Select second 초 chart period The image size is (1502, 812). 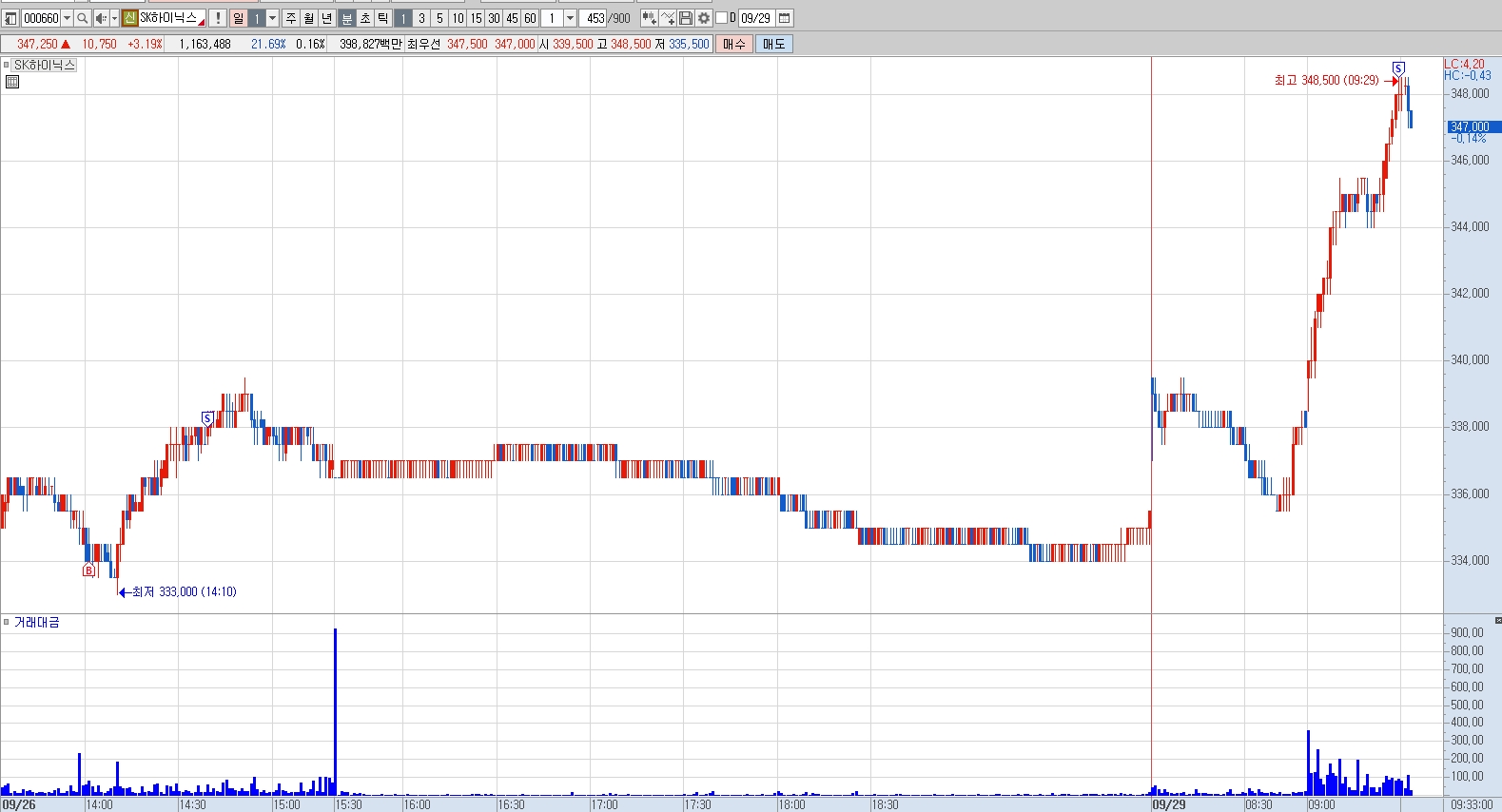[365, 18]
